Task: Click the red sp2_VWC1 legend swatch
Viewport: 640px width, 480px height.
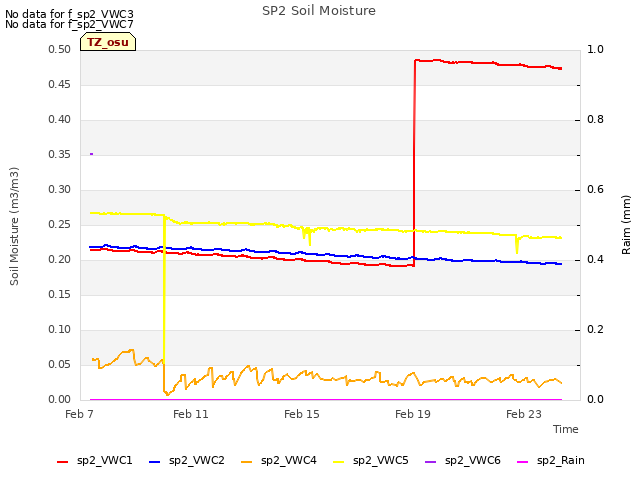Action: pos(62,462)
